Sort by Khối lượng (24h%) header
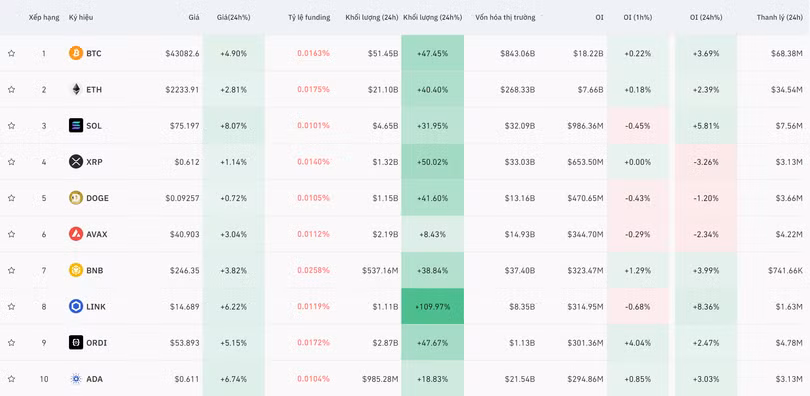Viewport: 810px width, 396px height. tap(432, 18)
